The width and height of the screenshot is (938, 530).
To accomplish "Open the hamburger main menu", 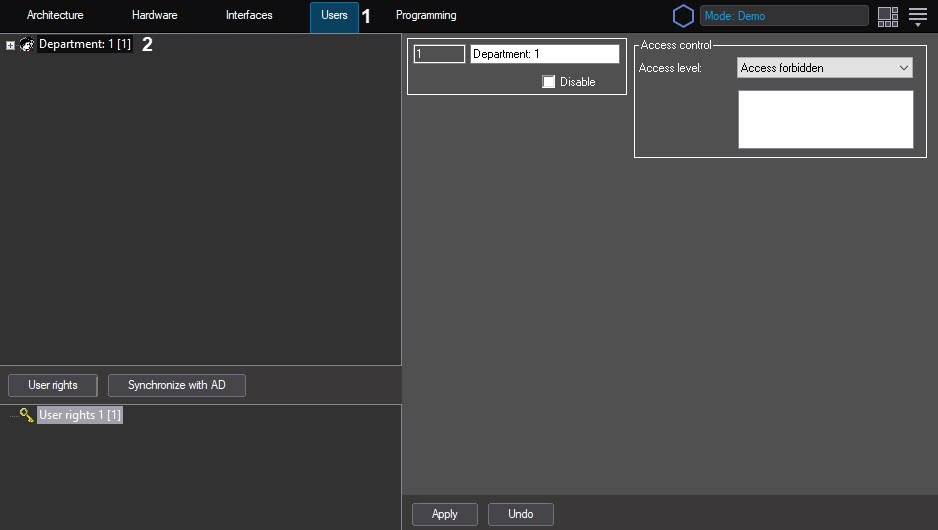I will (918, 16).
